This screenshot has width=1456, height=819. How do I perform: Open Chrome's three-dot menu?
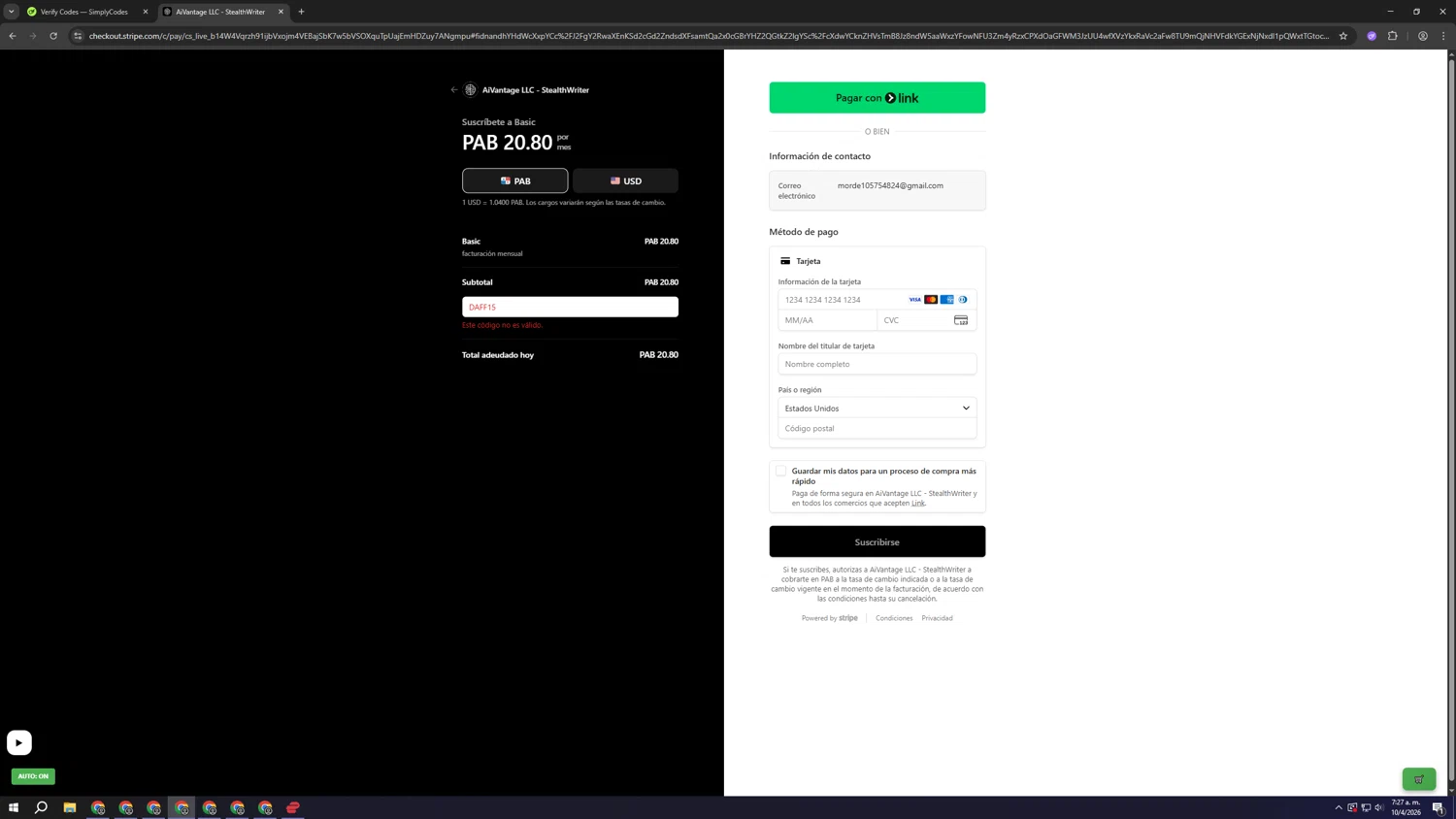click(1443, 36)
